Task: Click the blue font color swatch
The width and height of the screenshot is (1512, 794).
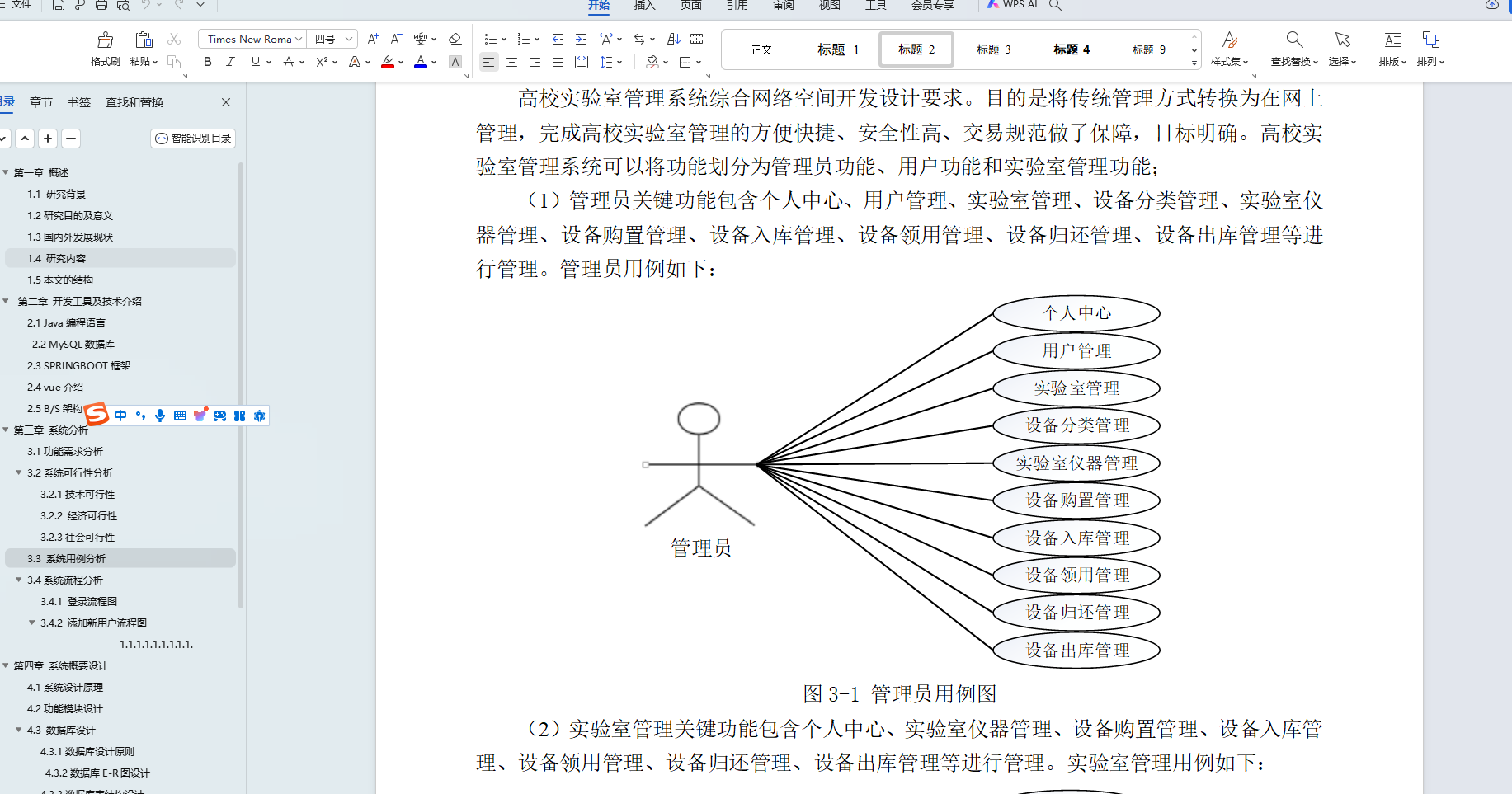Action: [421, 63]
